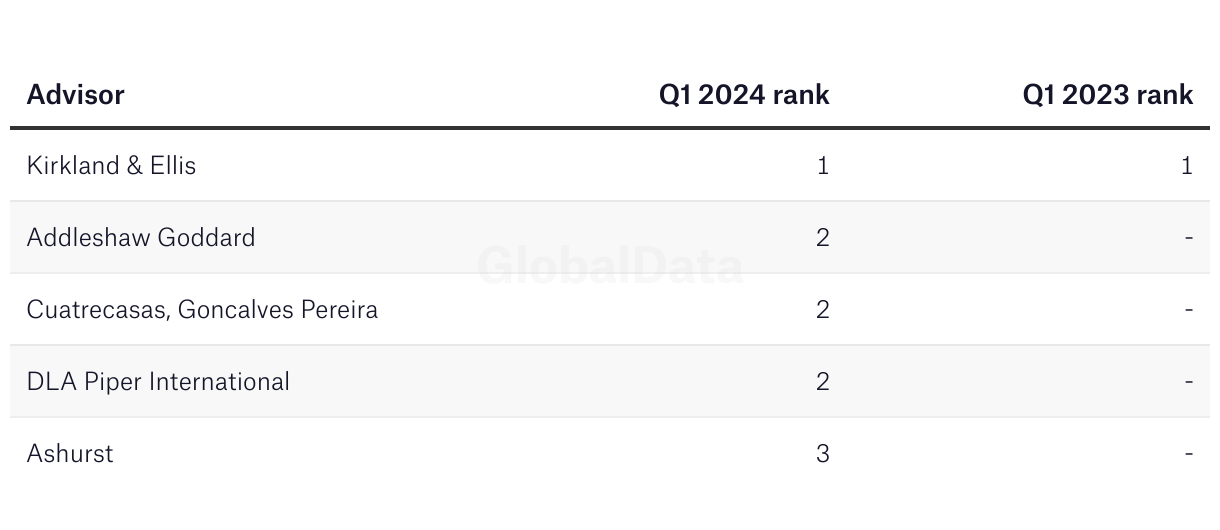This screenshot has width=1220, height=530.
Task: Click the GlobalData watermark in the table
Action: coord(610,267)
